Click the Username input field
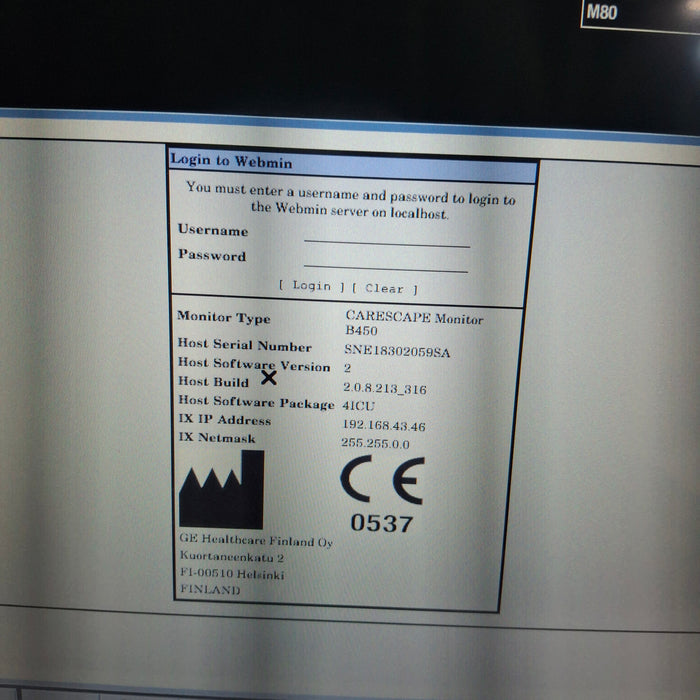Viewport: 700px width, 700px height. (387, 237)
